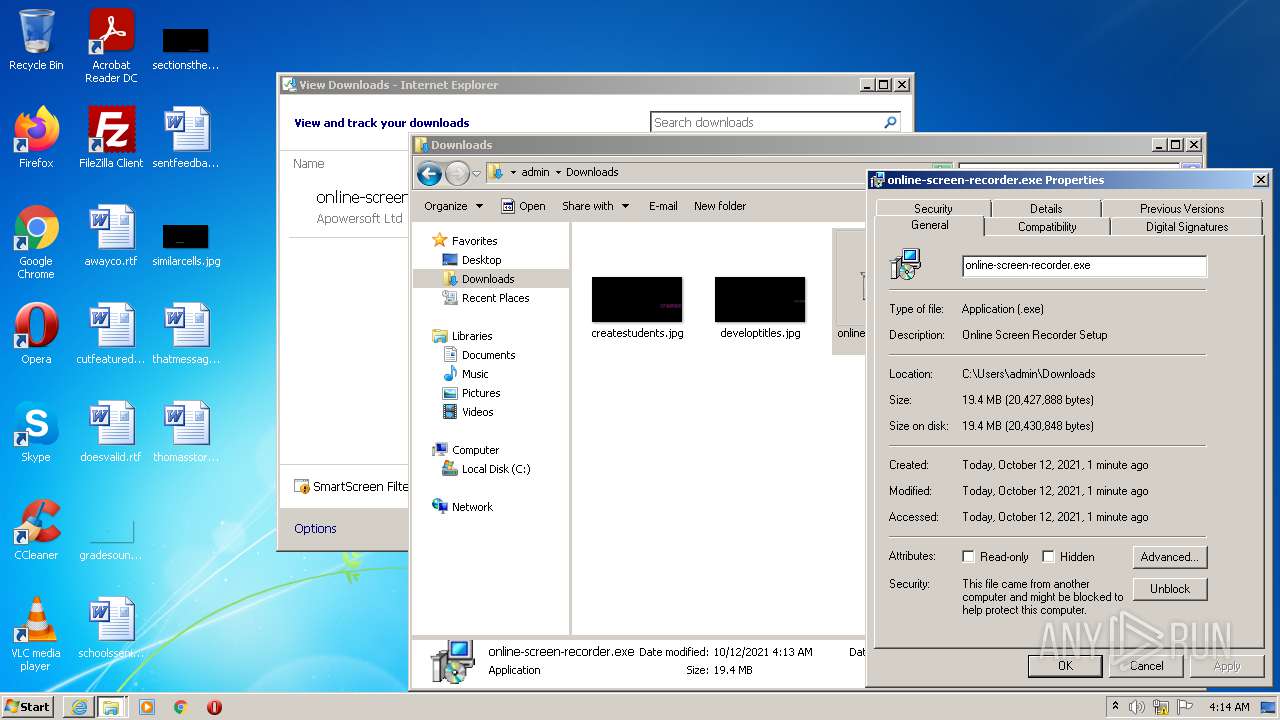The width and height of the screenshot is (1280, 720).
Task: Open recent pages dropdown beside navigation arrows
Action: 477,174
